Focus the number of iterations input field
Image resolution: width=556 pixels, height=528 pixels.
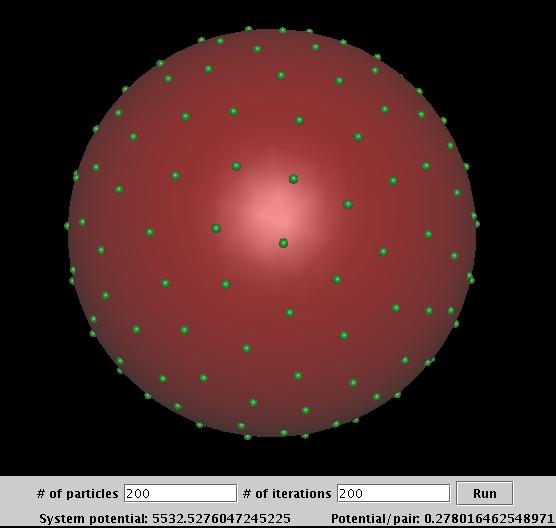pos(394,493)
